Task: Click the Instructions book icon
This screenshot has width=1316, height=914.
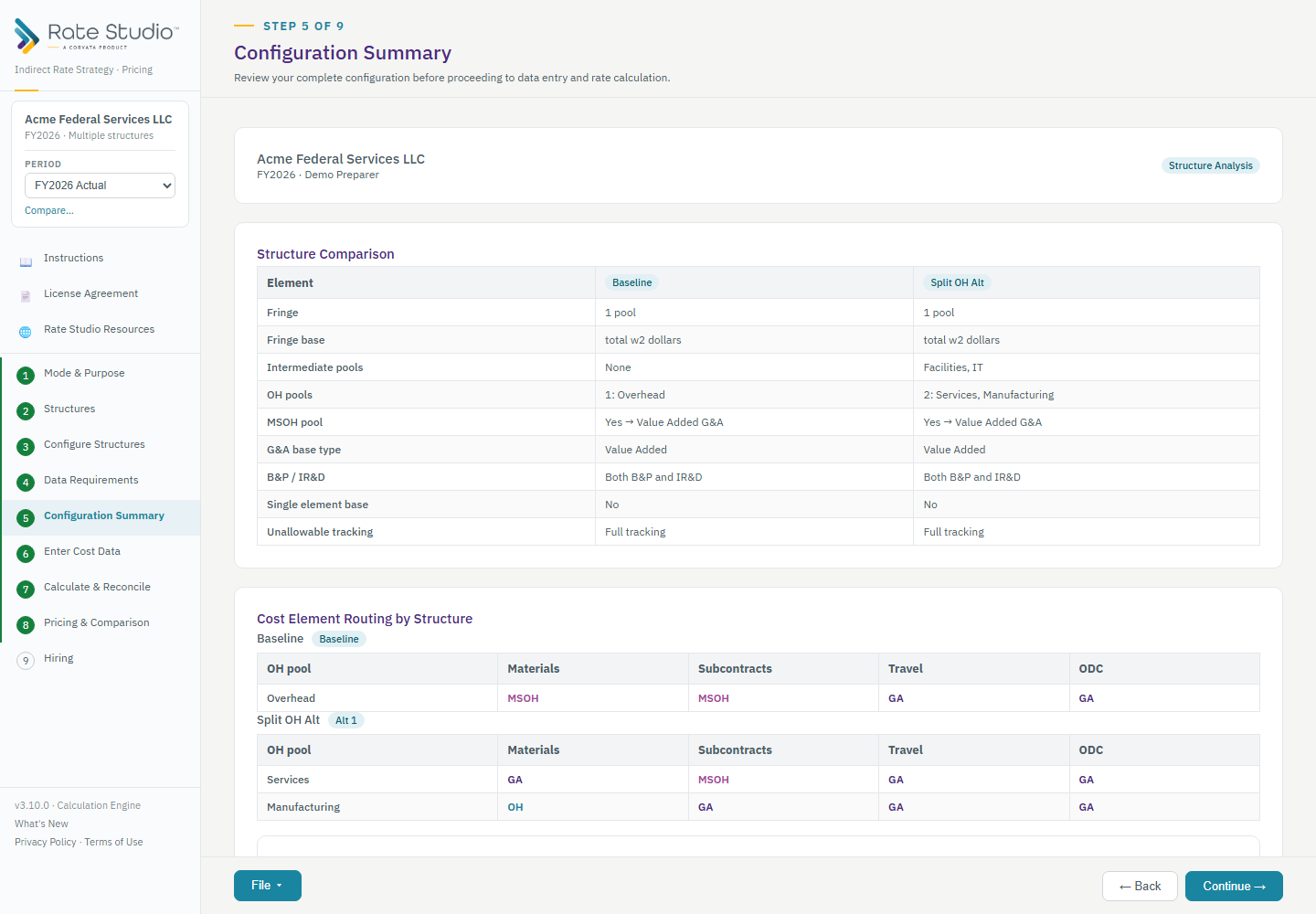Action: [x=26, y=262]
